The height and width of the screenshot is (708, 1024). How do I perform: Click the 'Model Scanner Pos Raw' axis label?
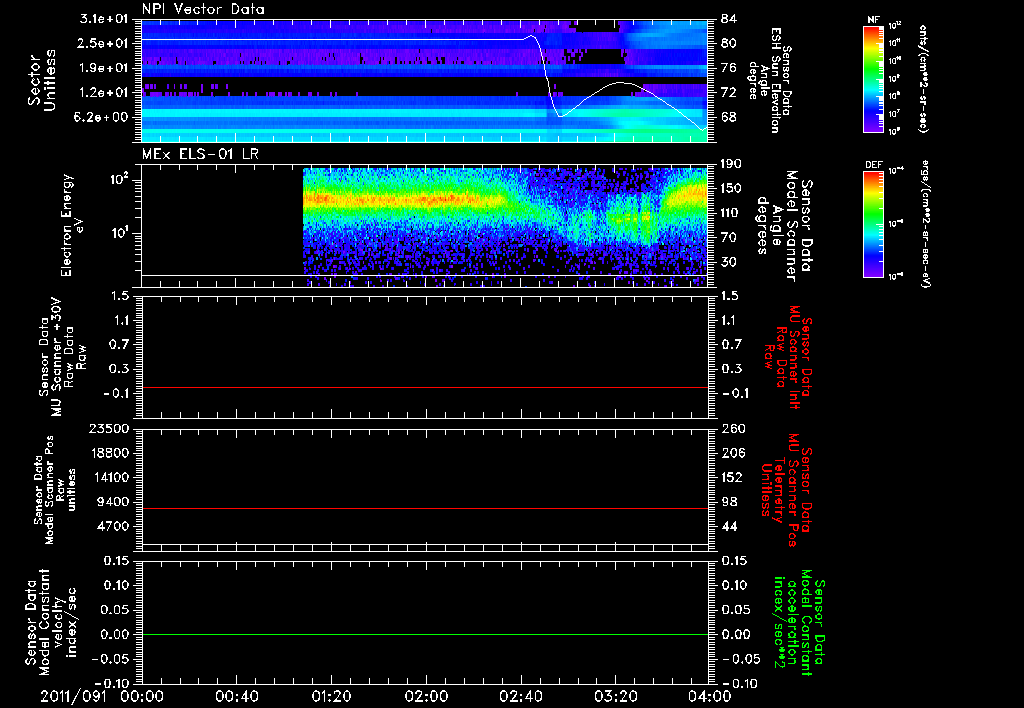(55, 490)
